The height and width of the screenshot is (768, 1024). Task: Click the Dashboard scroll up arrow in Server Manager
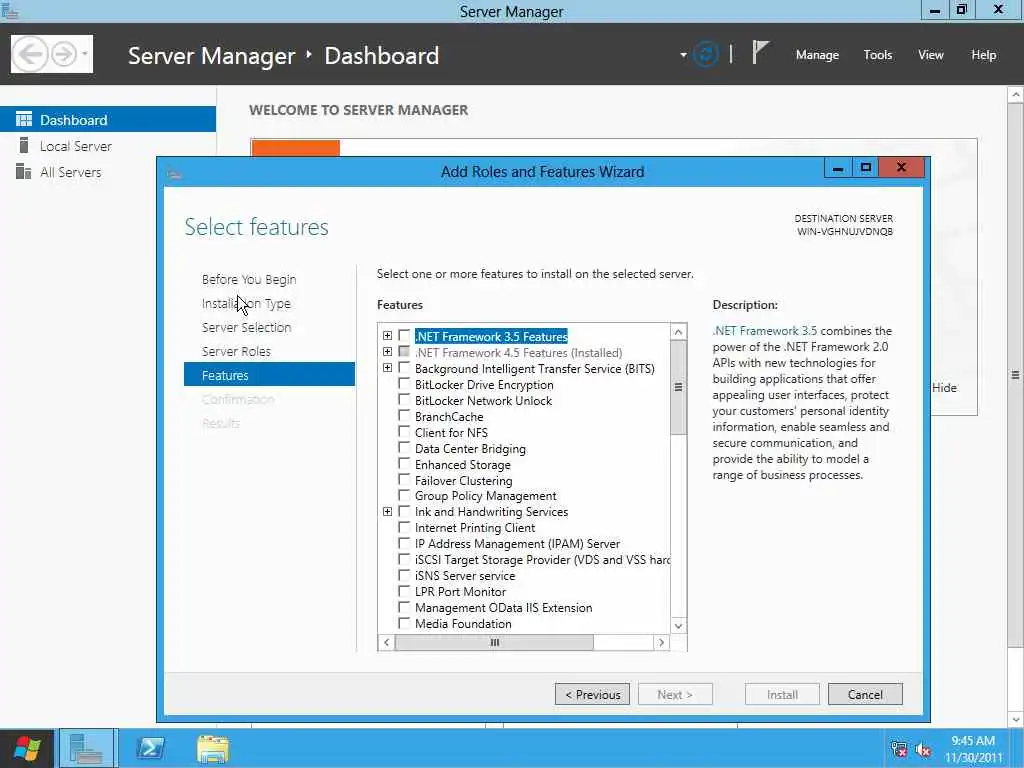point(1016,95)
